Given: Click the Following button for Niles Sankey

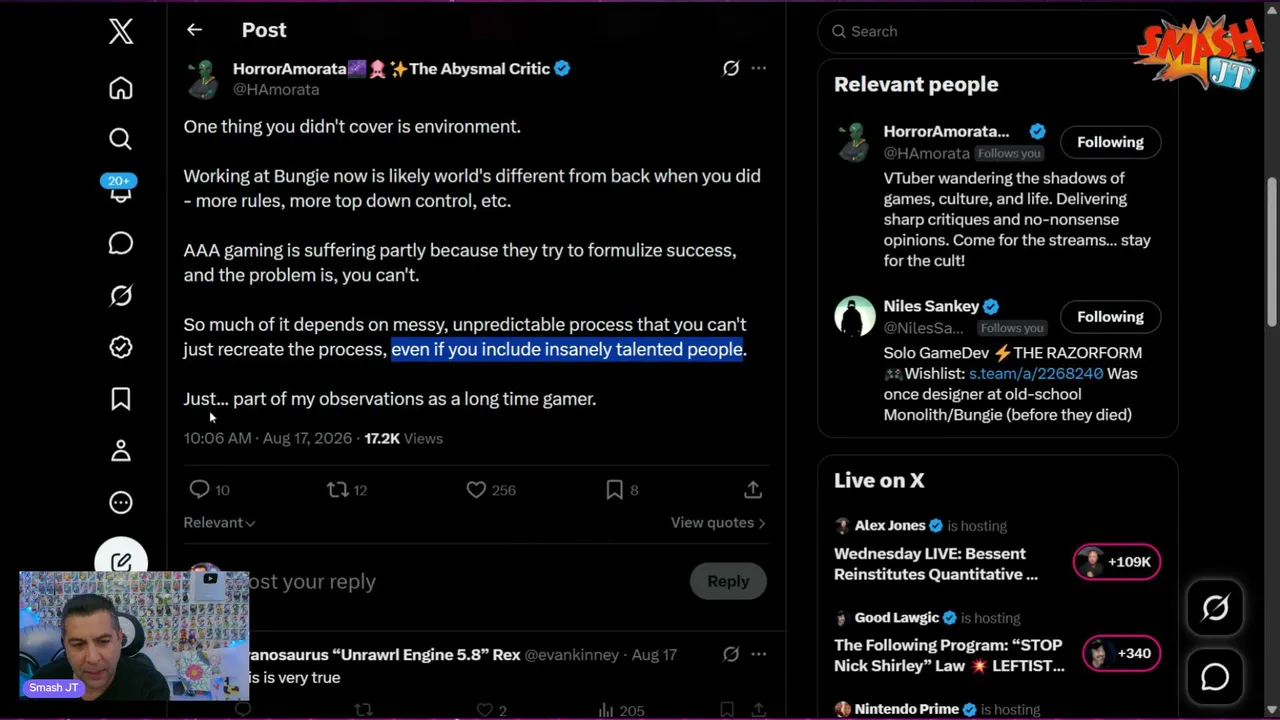Looking at the screenshot, I should [x=1110, y=317].
